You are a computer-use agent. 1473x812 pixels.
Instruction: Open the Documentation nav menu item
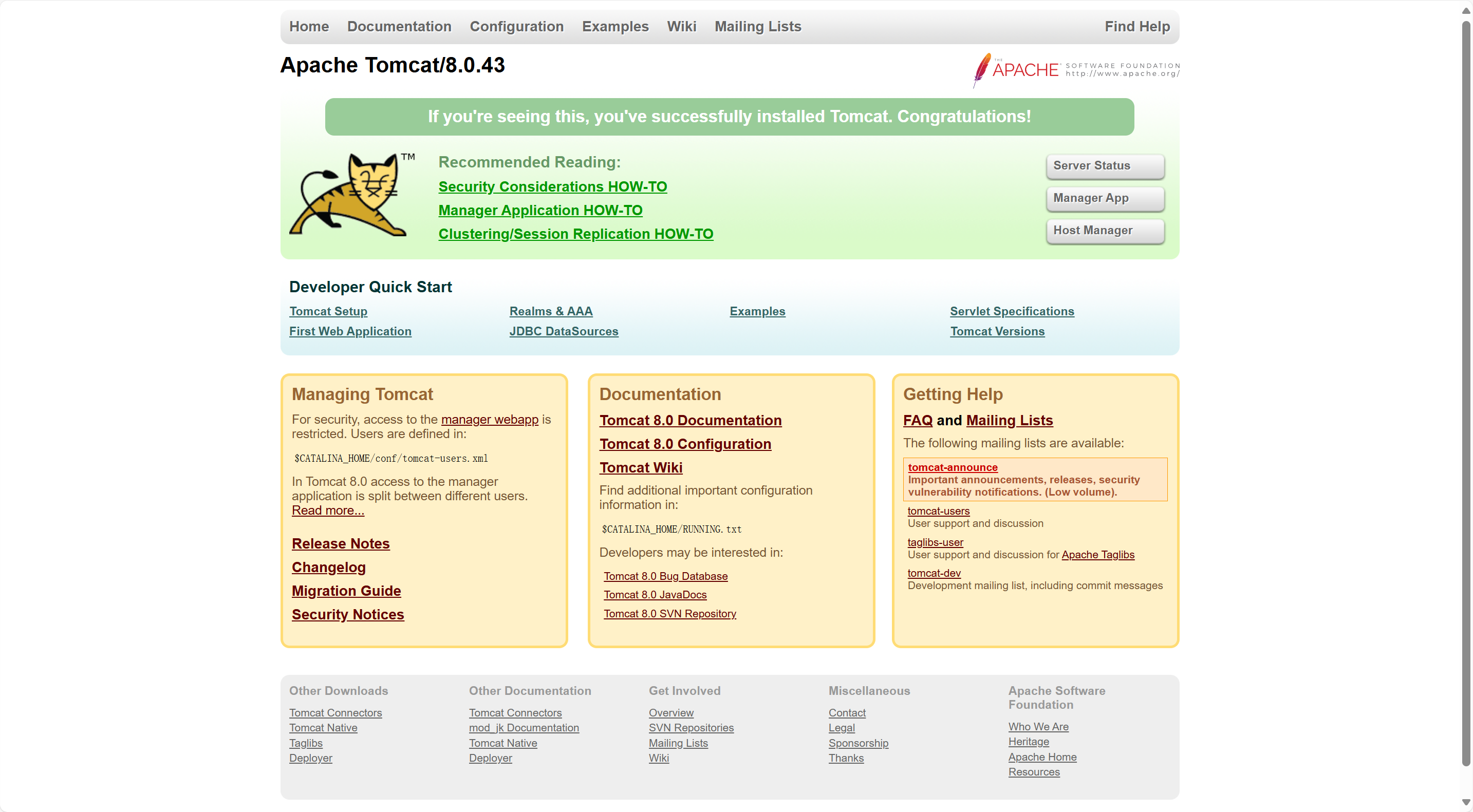[399, 26]
